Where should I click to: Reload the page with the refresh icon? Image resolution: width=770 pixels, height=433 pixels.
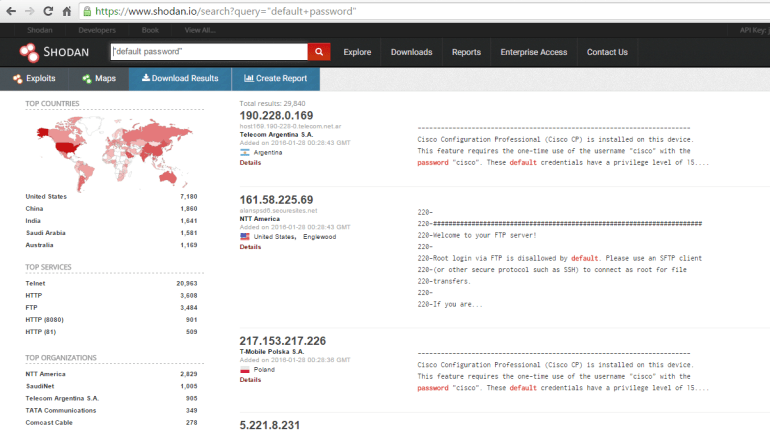(48, 11)
